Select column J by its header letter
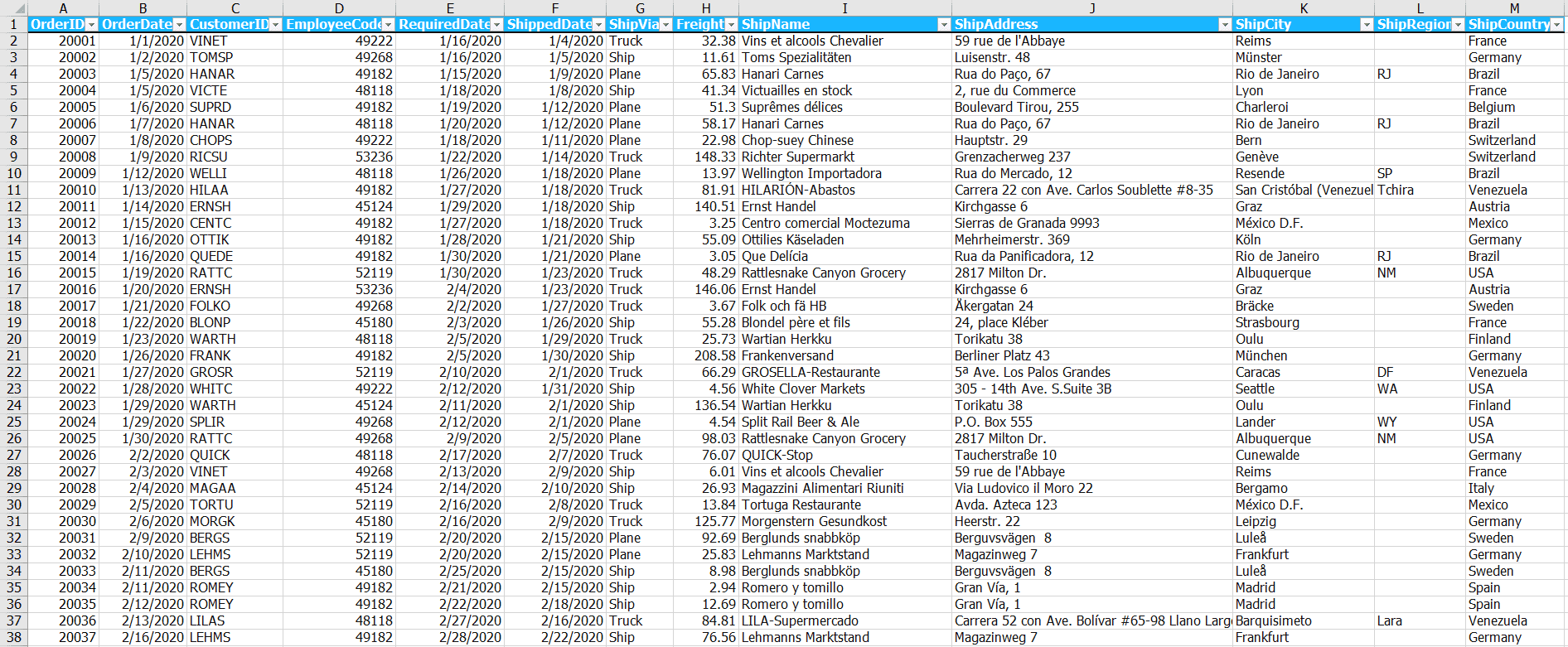This screenshot has width=1568, height=647. pyautogui.click(x=1091, y=8)
